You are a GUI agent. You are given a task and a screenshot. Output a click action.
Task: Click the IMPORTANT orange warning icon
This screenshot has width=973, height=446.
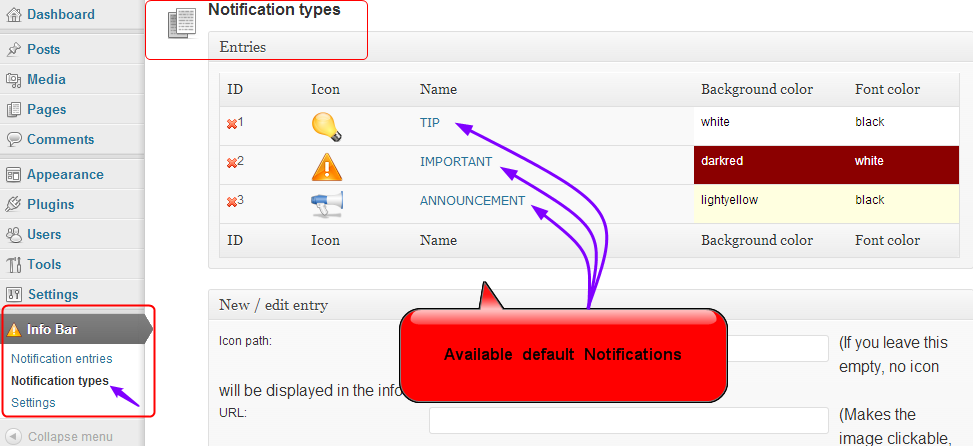coord(326,166)
